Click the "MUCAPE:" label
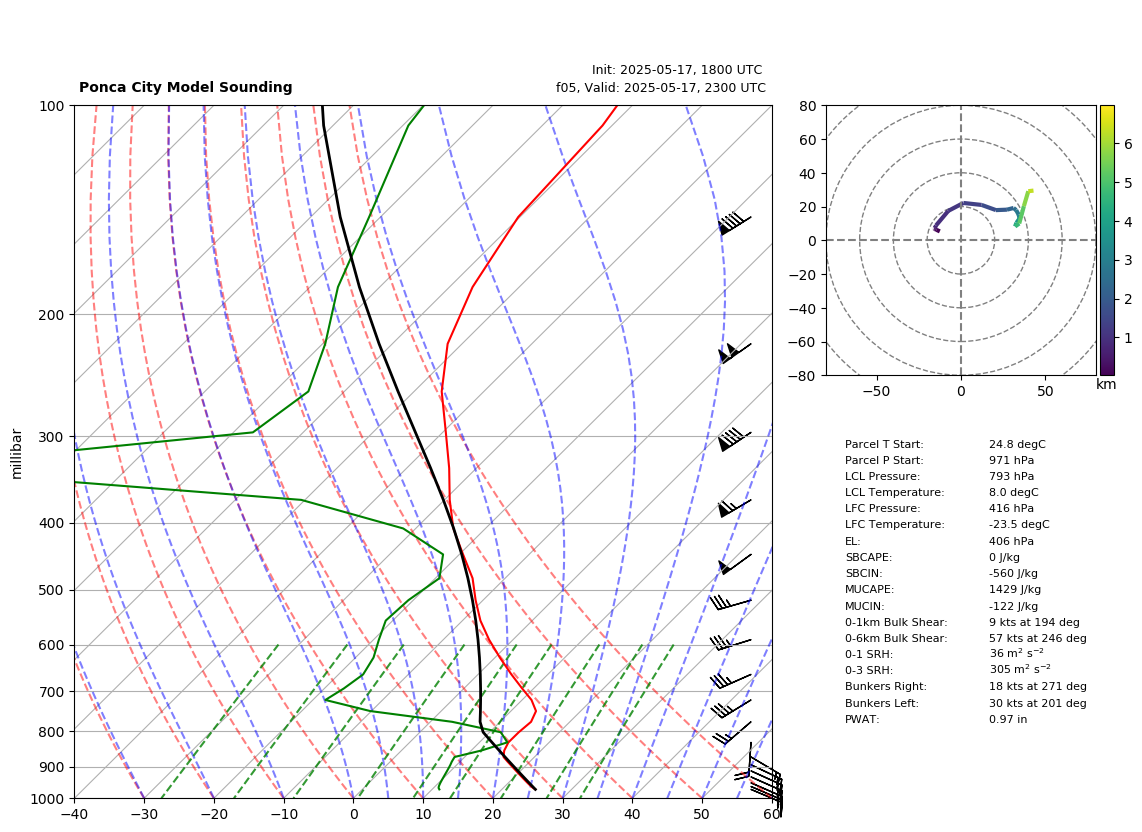Image resolution: width=1142 pixels, height=832 pixels. [869, 589]
